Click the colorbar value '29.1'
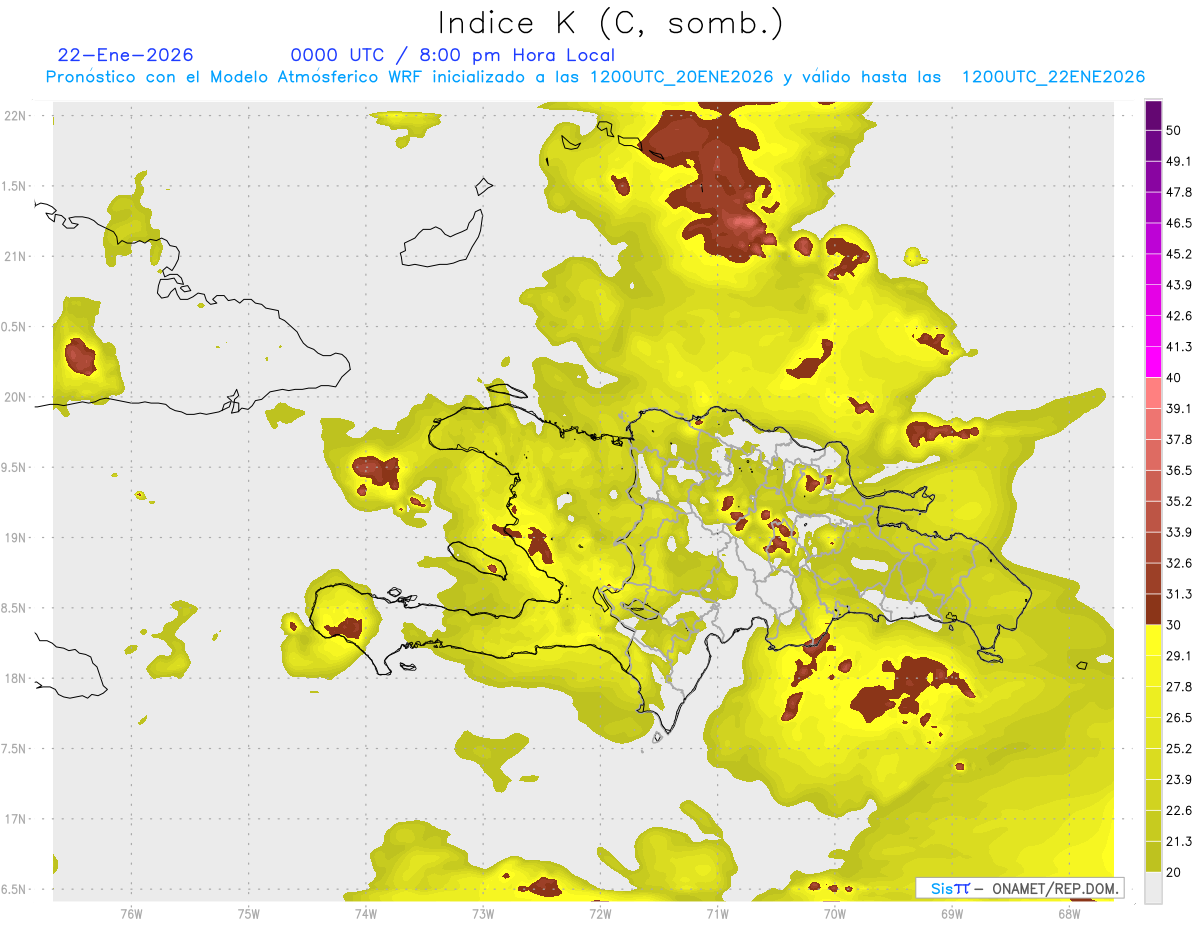The height and width of the screenshot is (927, 1200). tap(1178, 656)
